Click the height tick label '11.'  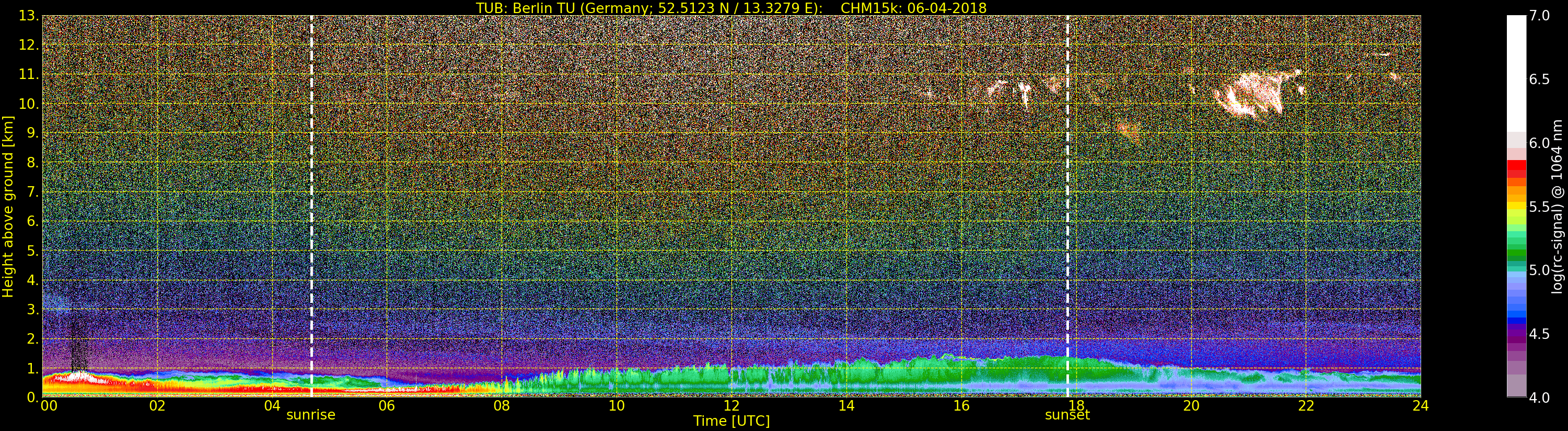coord(29,74)
